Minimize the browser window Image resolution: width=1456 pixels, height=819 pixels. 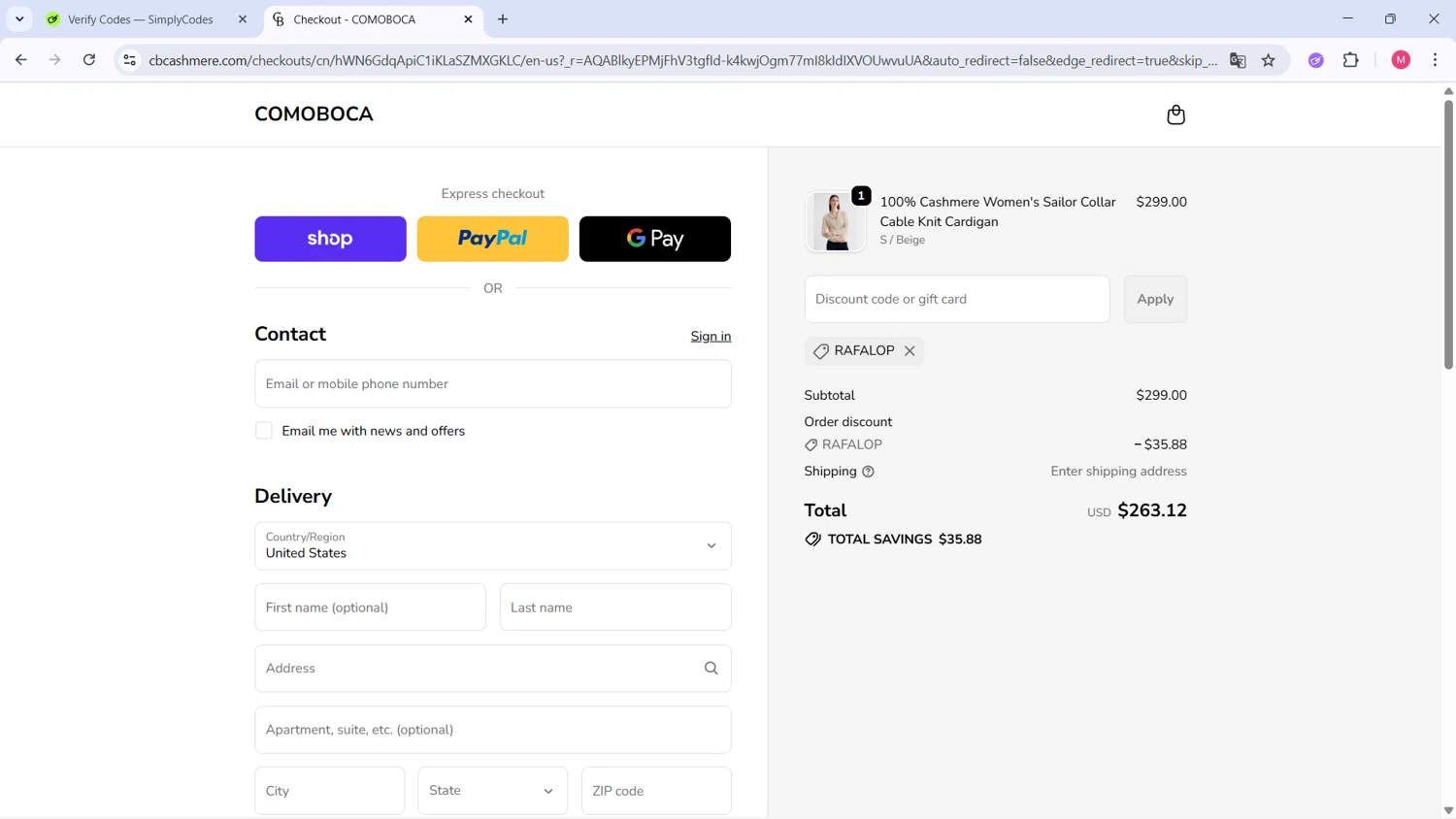pos(1347,18)
